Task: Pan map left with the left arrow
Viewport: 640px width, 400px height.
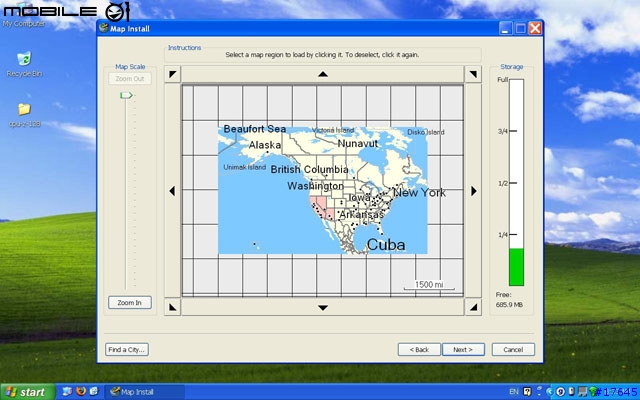Action: (172, 191)
